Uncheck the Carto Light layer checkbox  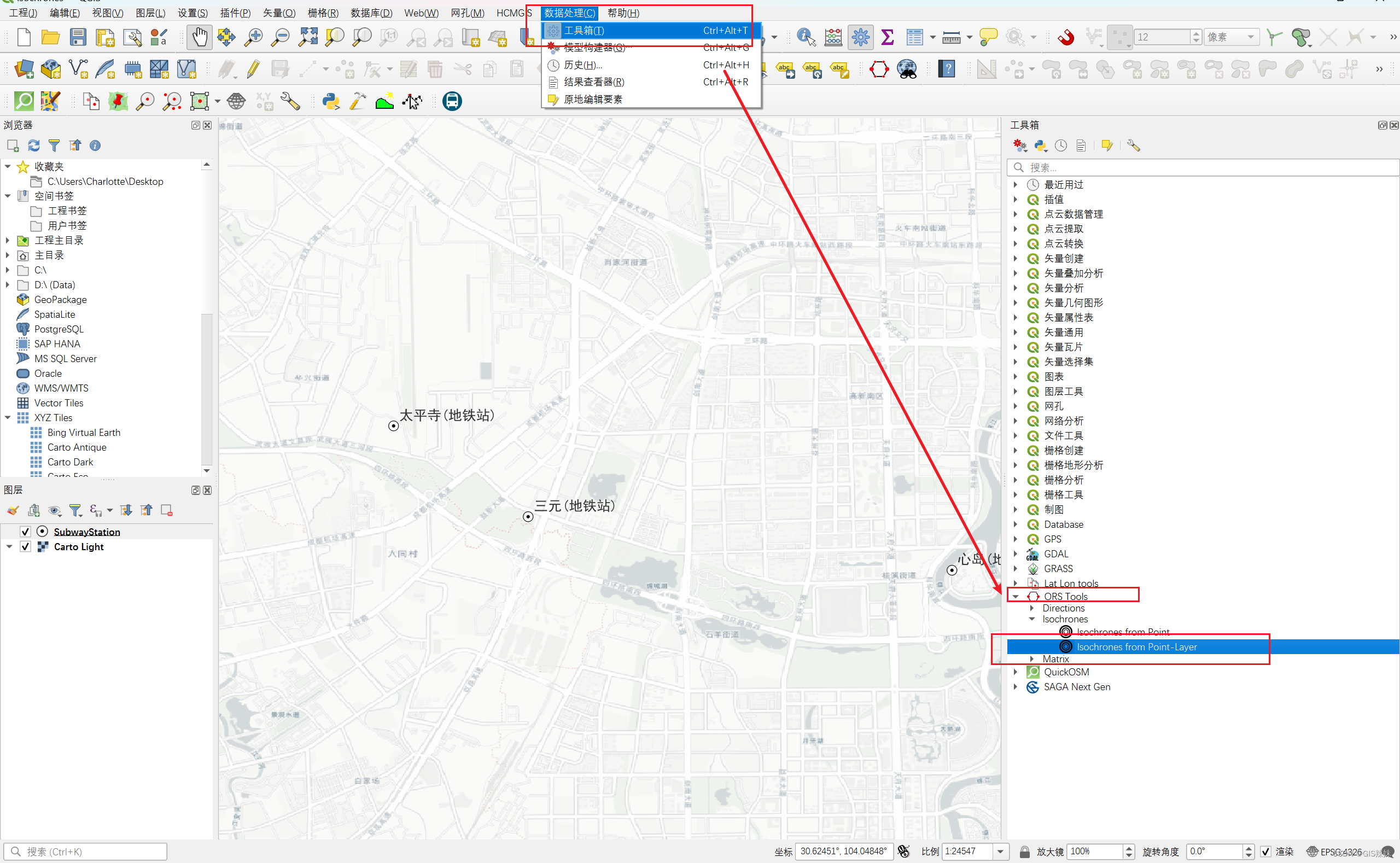[25, 546]
